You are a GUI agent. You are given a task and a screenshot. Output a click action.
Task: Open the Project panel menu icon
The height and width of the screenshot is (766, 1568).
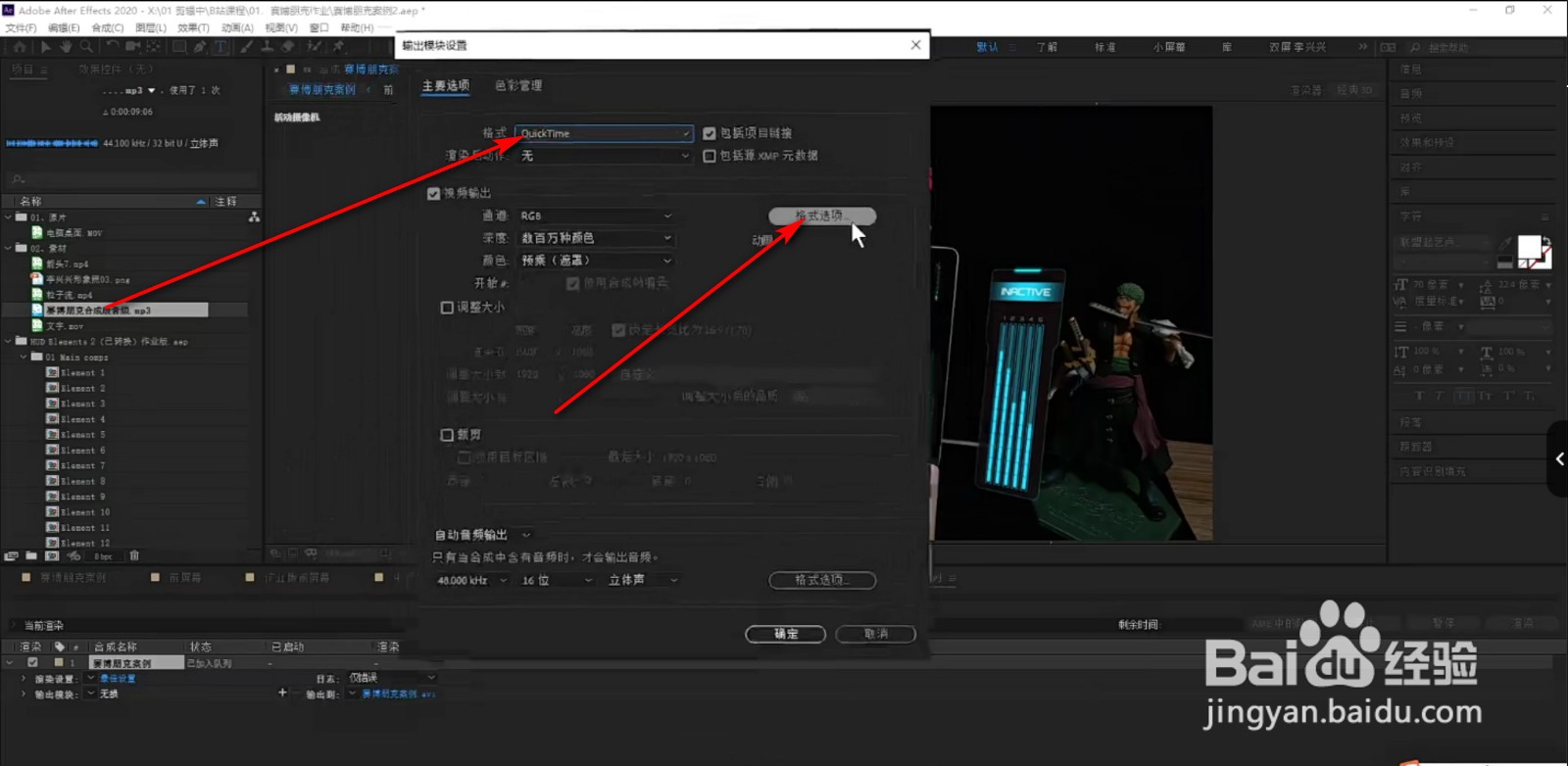coord(43,70)
